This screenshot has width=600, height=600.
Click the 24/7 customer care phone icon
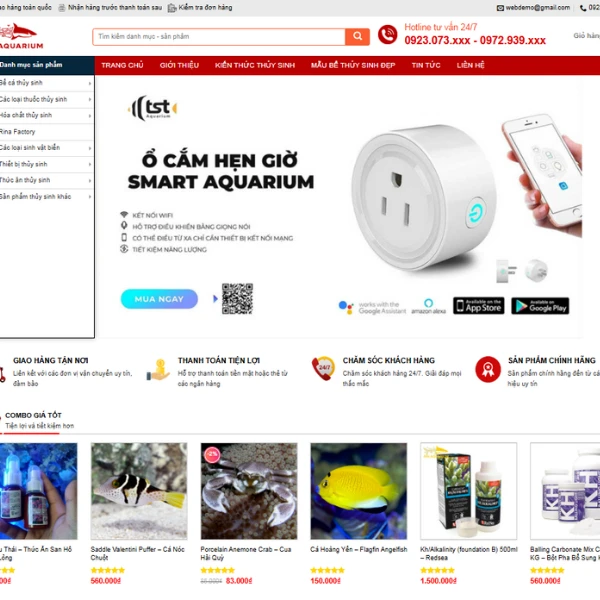(323, 369)
